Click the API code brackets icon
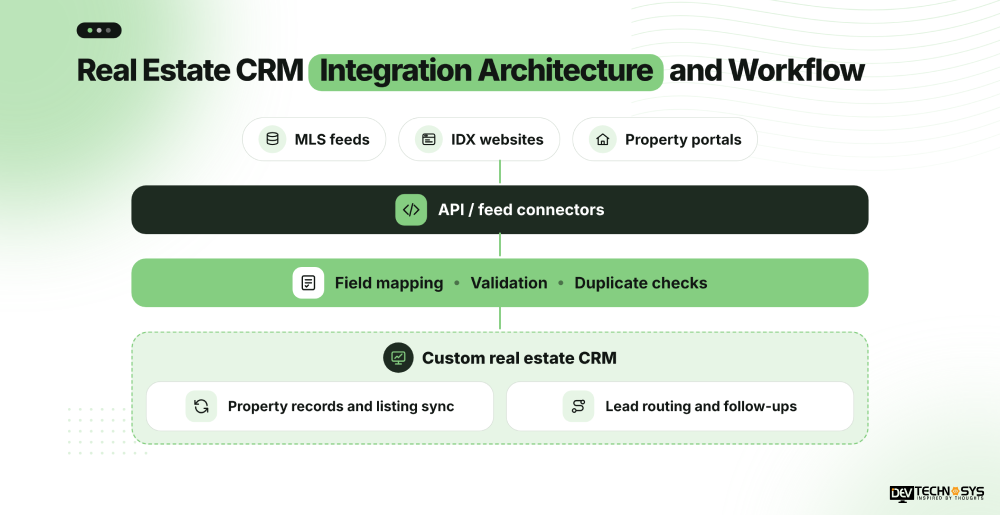The height and width of the screenshot is (515, 1000). click(411, 210)
